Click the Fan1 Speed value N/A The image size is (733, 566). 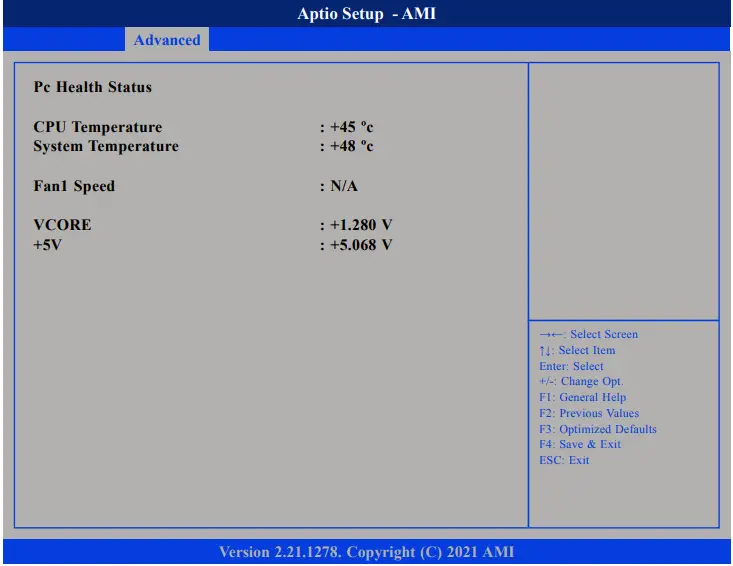344,186
